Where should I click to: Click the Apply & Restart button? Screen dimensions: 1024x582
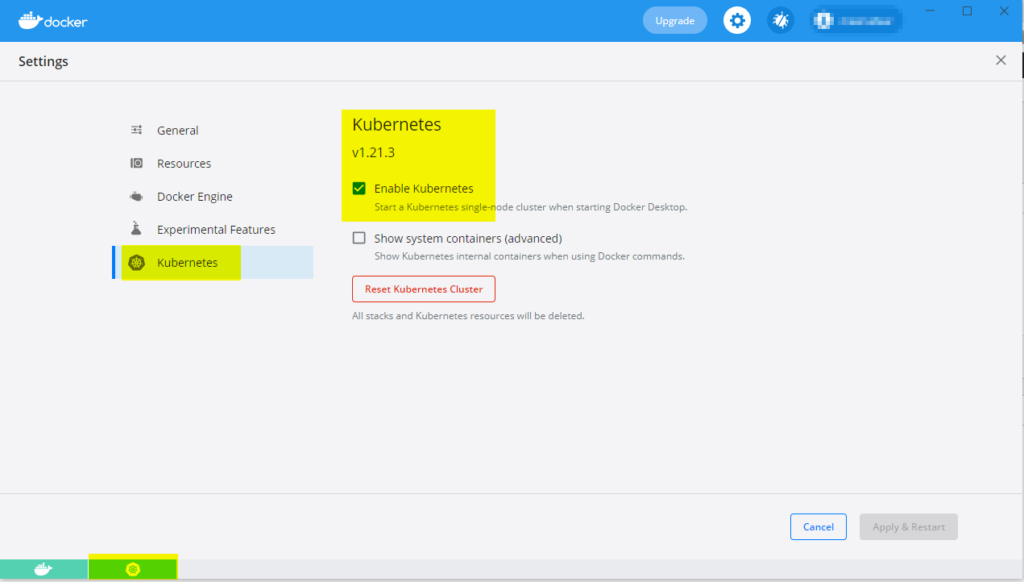pos(908,527)
